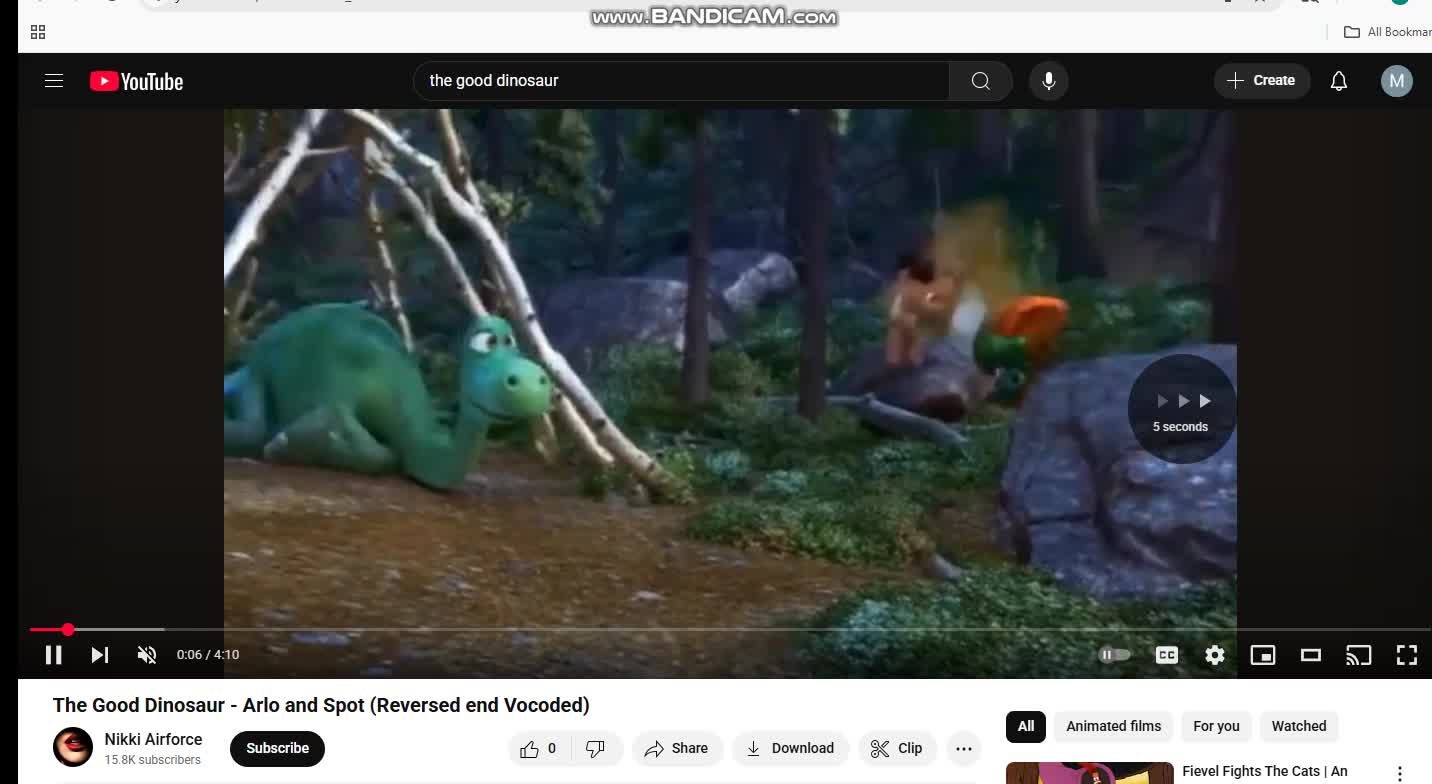Image resolution: width=1432 pixels, height=784 pixels.
Task: Open the account avatar menu
Action: 1396,81
